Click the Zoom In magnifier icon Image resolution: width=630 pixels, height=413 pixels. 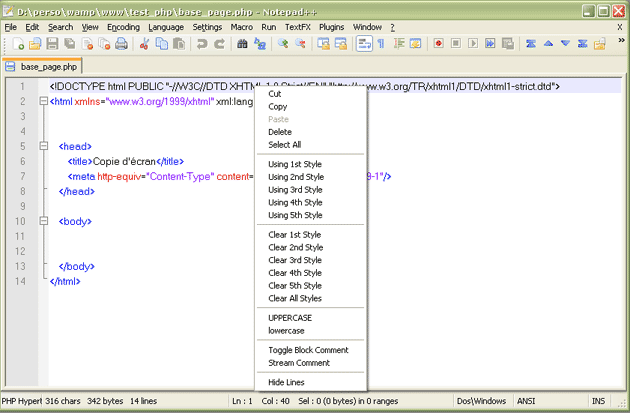pyautogui.click(x=283, y=44)
